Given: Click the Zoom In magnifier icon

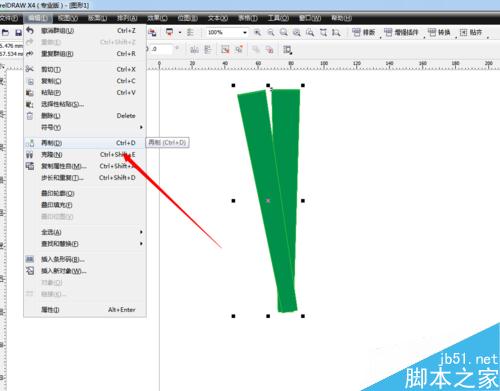Looking at the screenshot, I should (x=257, y=32).
